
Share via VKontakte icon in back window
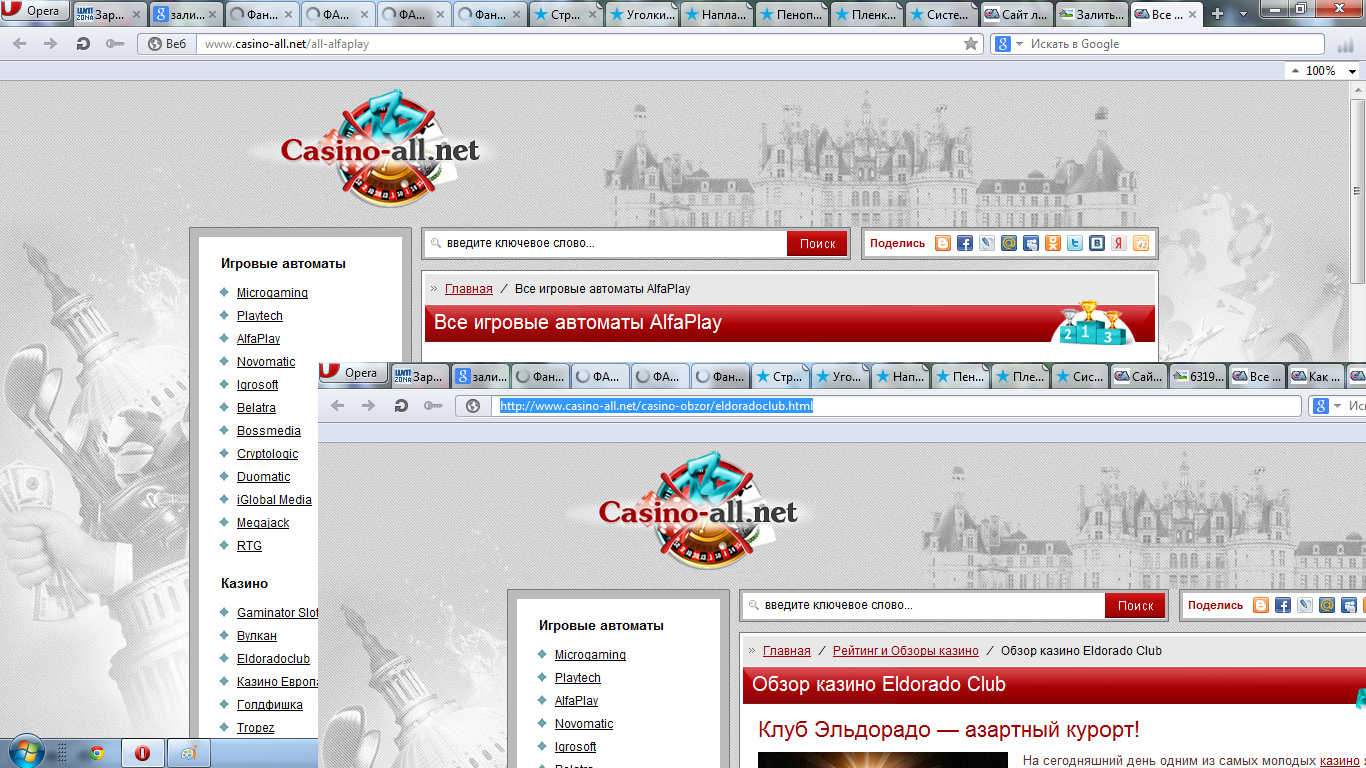[1097, 243]
